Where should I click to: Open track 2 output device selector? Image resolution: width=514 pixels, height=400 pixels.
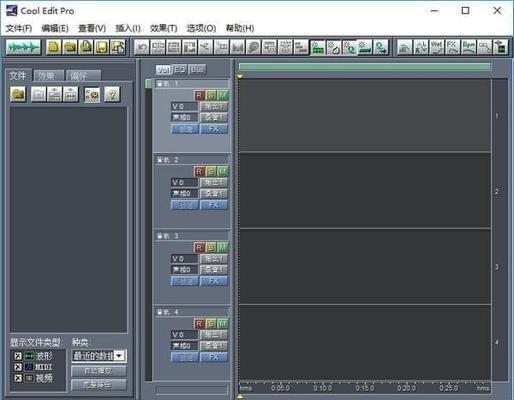click(214, 183)
